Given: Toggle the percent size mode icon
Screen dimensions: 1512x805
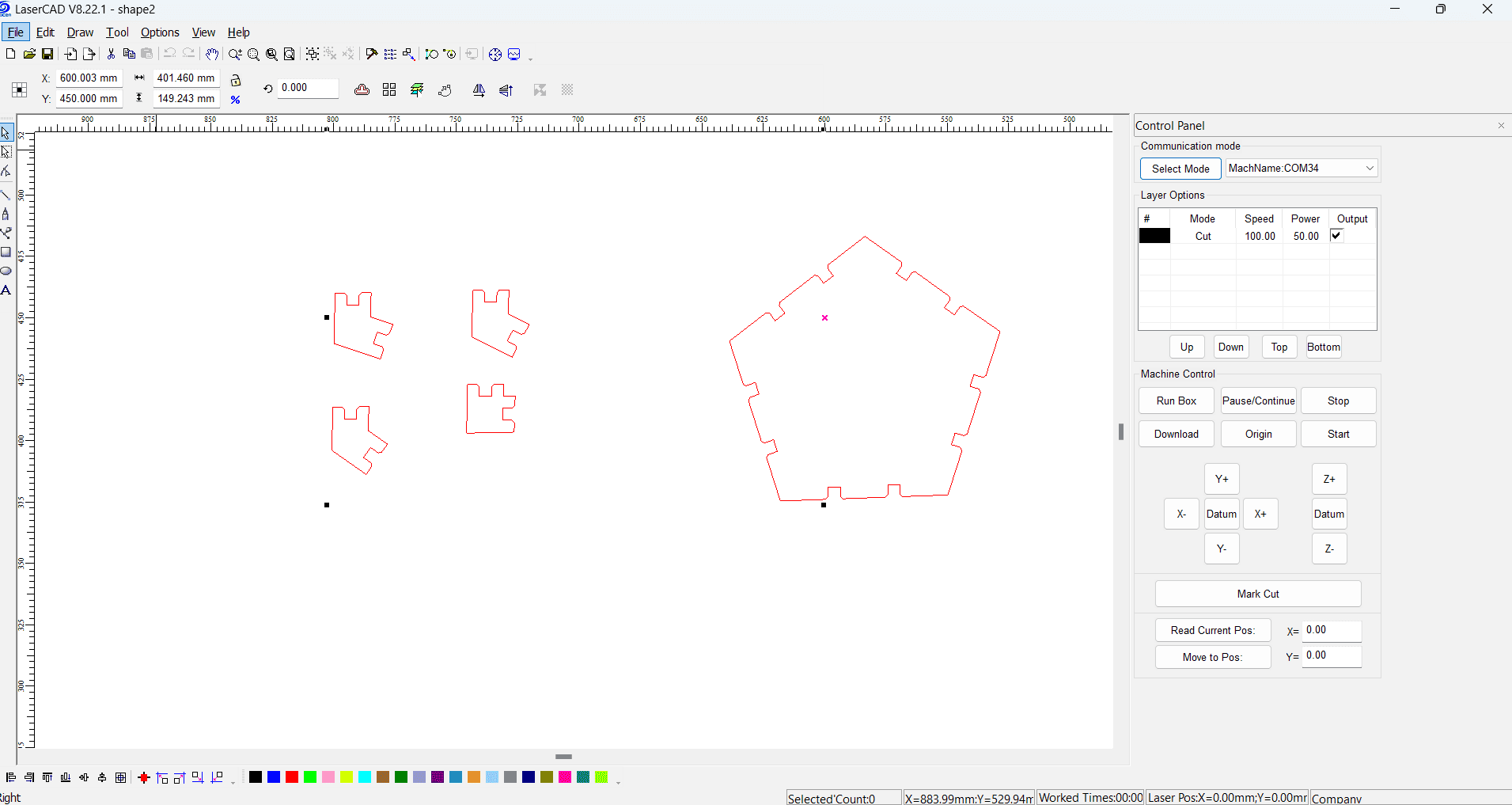Looking at the screenshot, I should pyautogui.click(x=236, y=100).
